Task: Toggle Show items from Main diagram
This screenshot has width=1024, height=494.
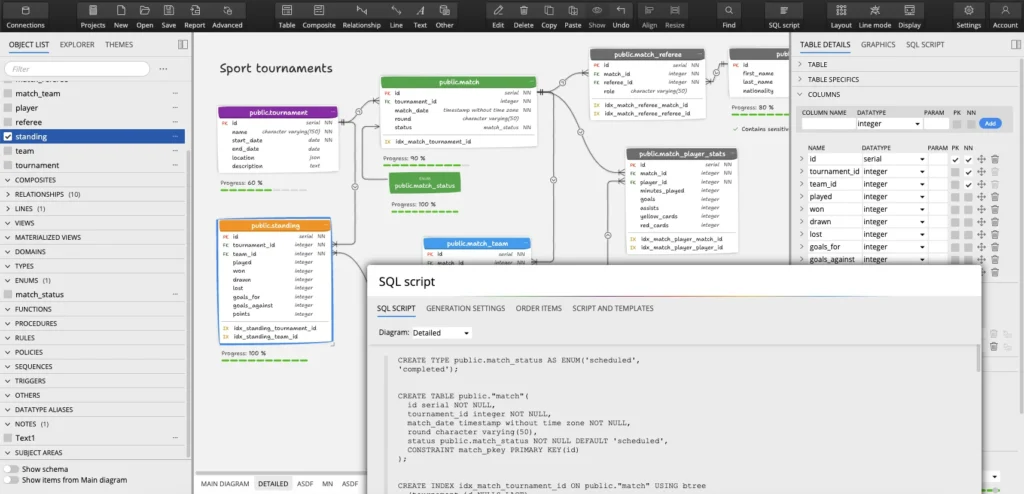Action: click(x=11, y=480)
